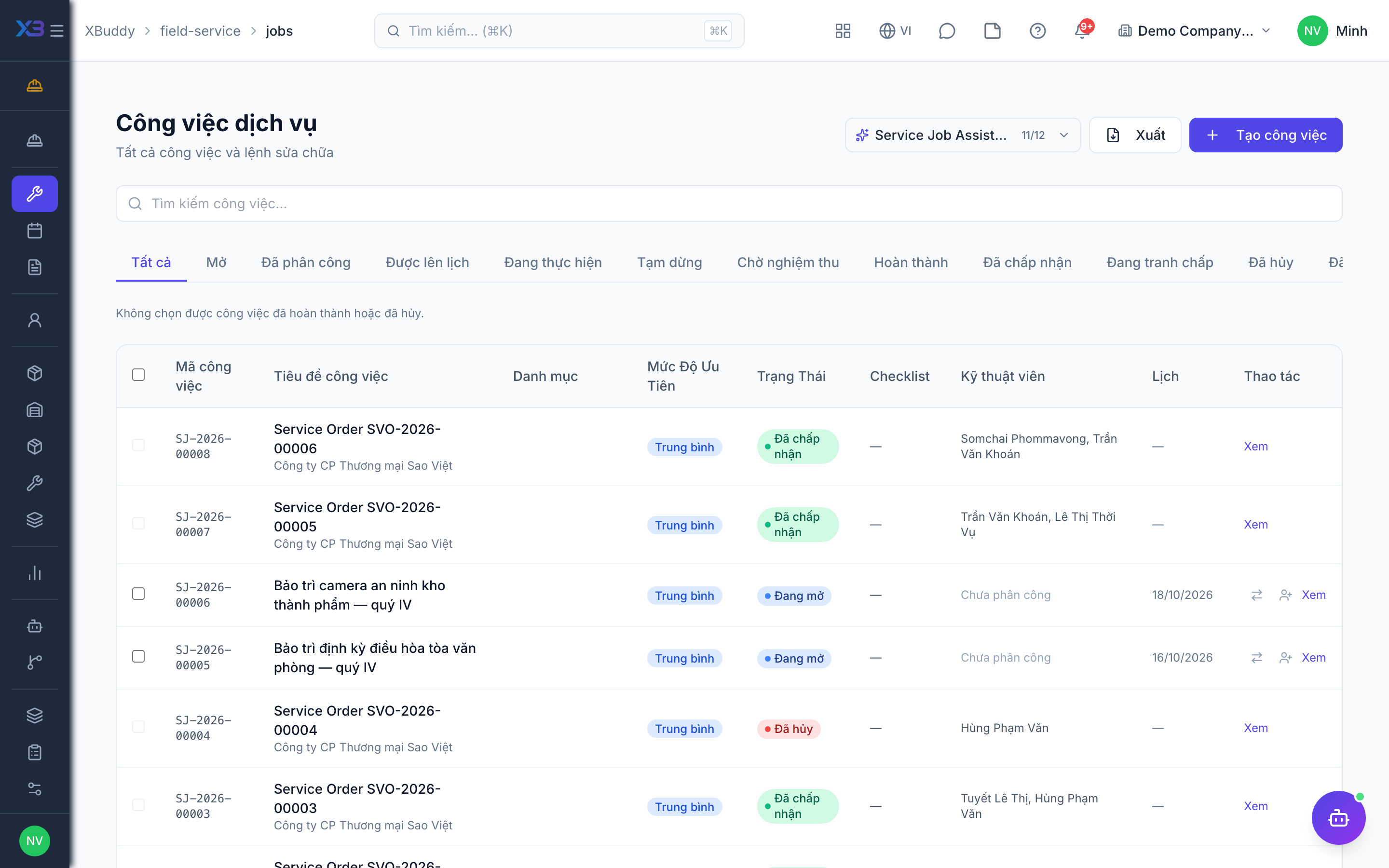Click the Tạo công việc button
This screenshot has height=868, width=1389.
[1265, 135]
